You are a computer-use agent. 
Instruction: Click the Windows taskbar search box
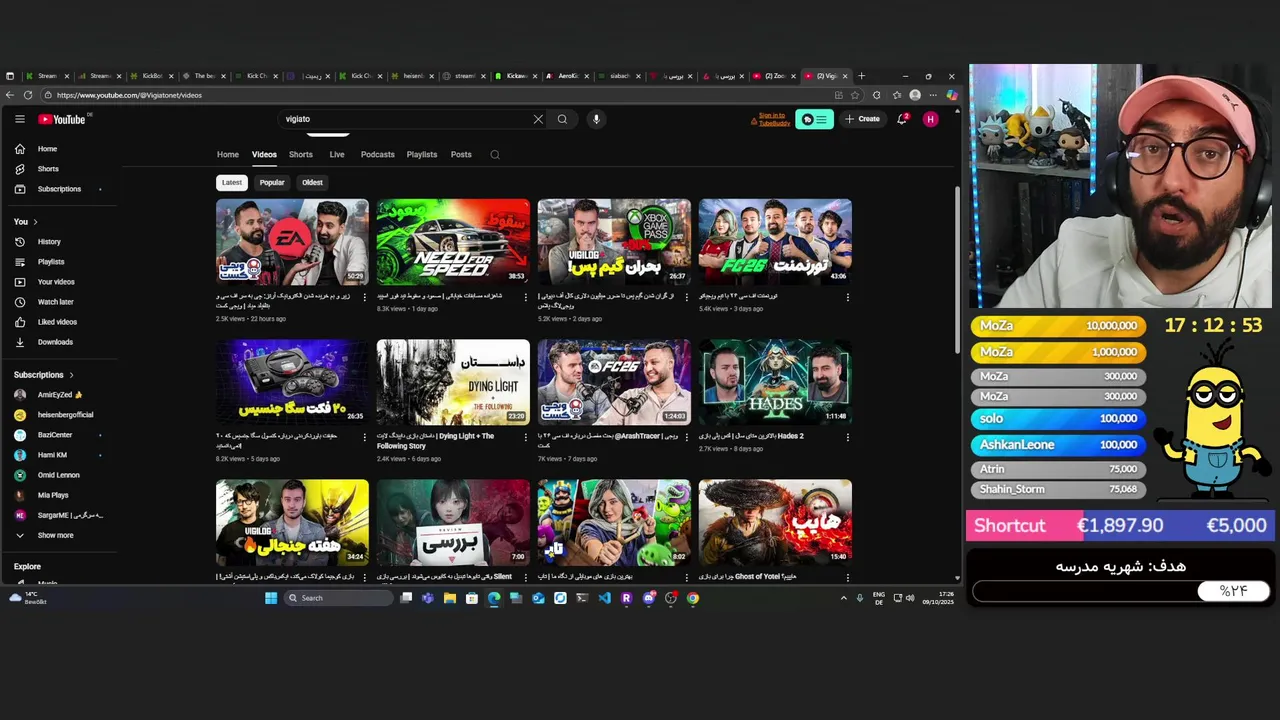pos(338,598)
